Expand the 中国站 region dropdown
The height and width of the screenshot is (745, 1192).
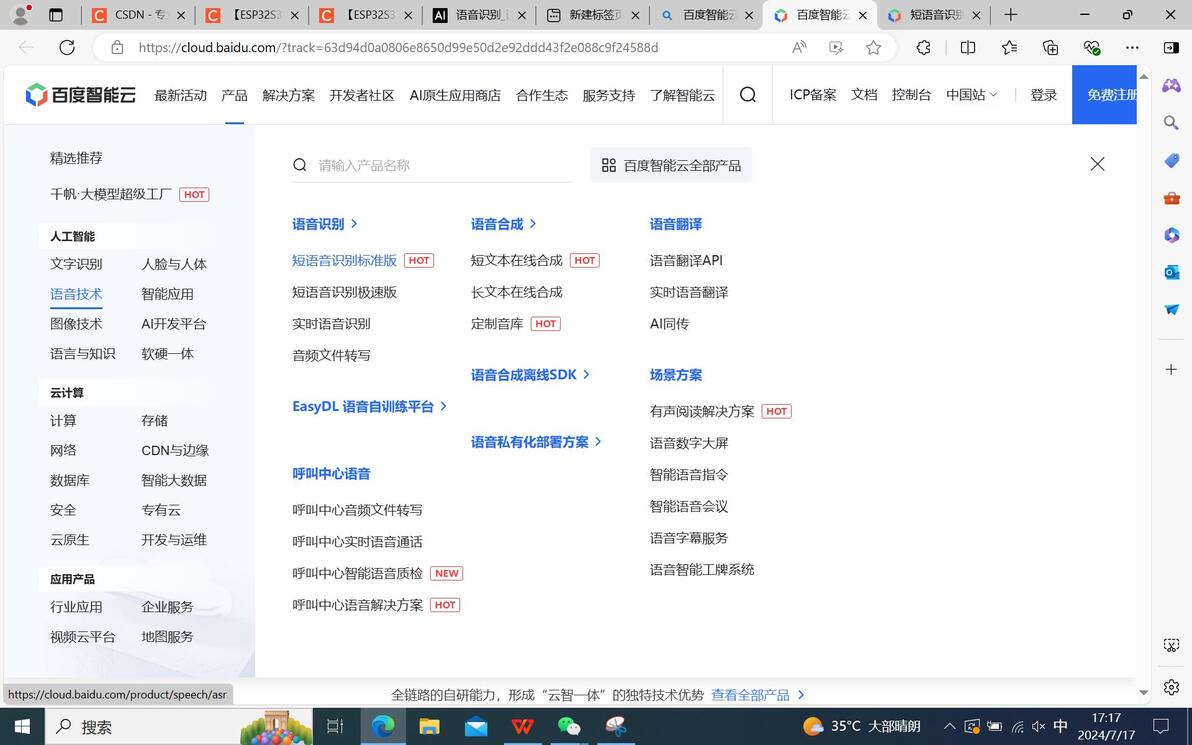(972, 95)
